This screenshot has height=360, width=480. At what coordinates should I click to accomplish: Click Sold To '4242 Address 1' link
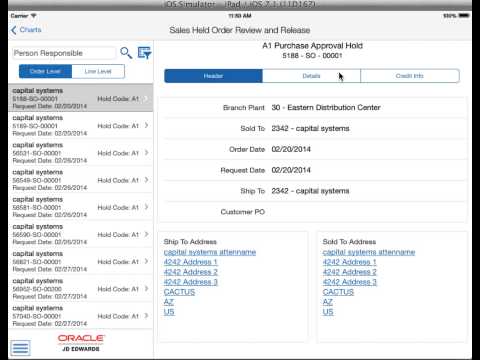(349, 262)
